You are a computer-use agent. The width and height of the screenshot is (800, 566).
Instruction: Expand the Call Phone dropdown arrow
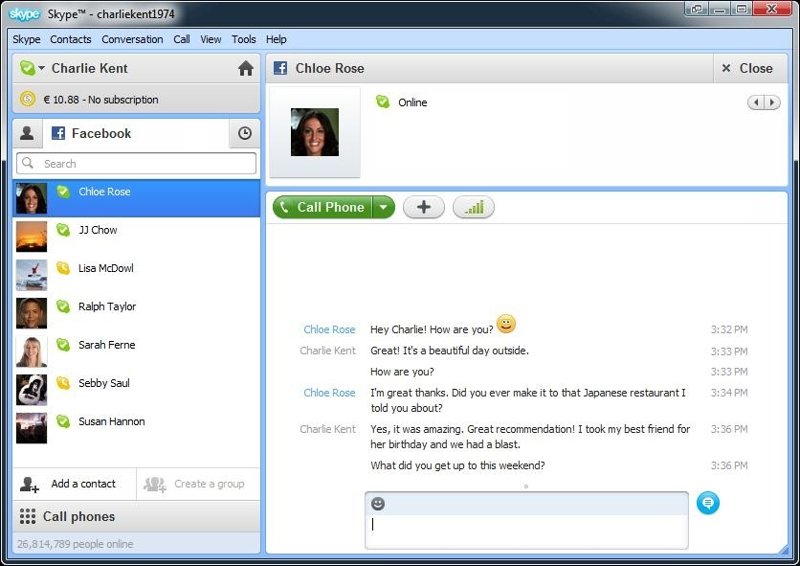(383, 207)
